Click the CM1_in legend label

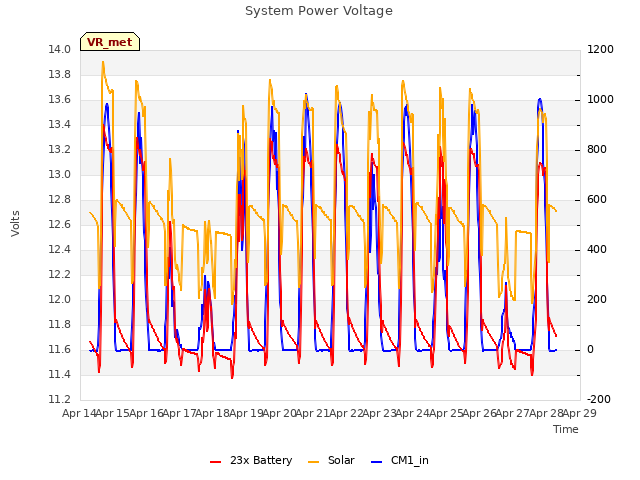click(x=409, y=460)
